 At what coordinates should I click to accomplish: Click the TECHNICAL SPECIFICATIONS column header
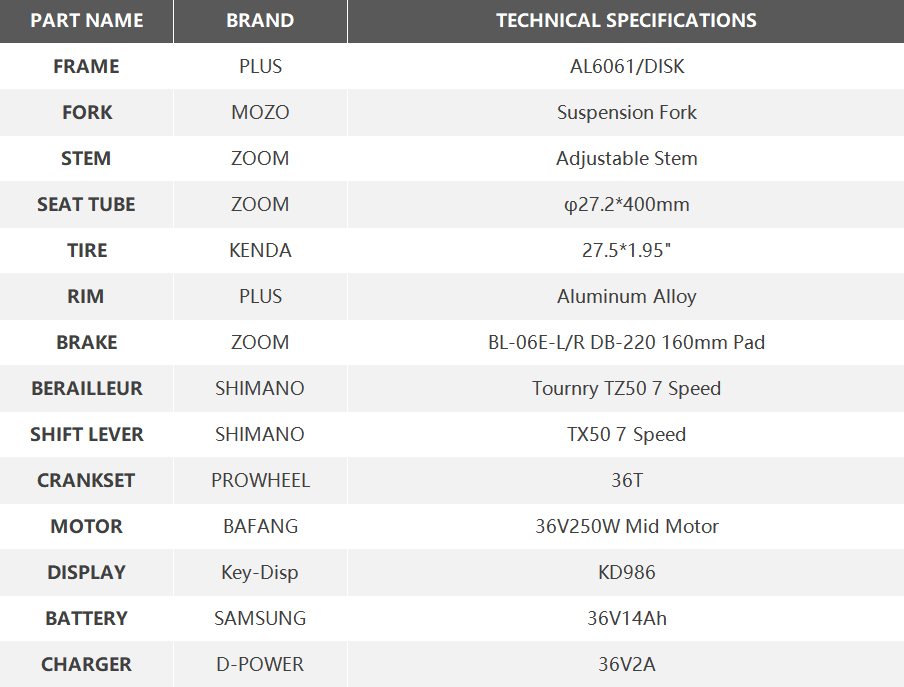[x=626, y=21]
